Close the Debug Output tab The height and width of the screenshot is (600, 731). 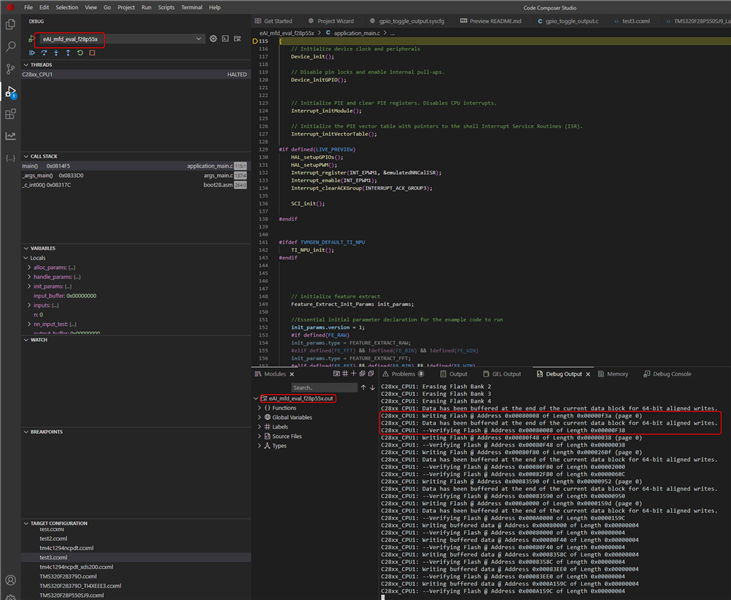(x=589, y=374)
